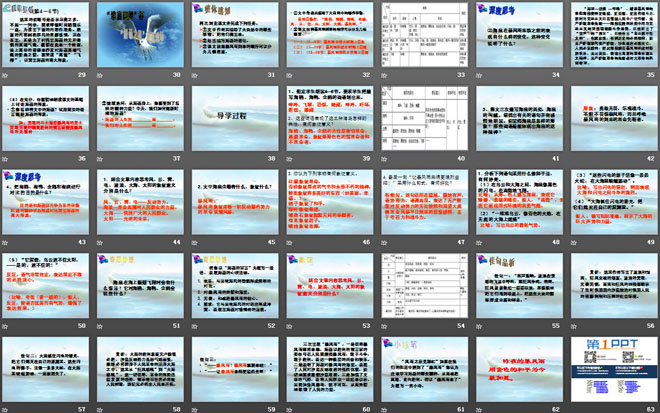The height and width of the screenshot is (413, 660).
Task: Click the animation star under slide 53
Action: tap(289, 326)
